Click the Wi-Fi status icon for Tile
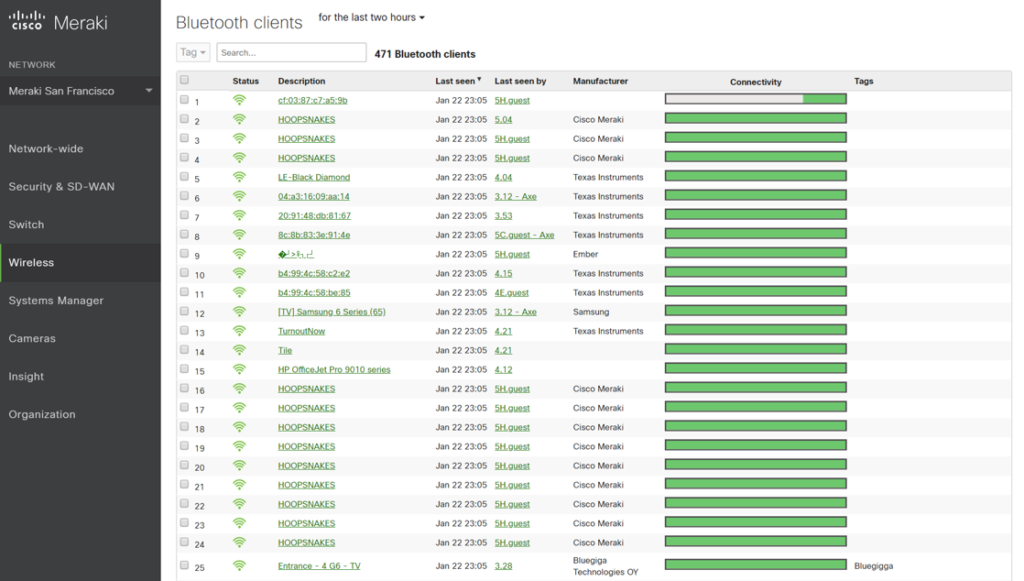This screenshot has height=581, width=1024. (239, 350)
